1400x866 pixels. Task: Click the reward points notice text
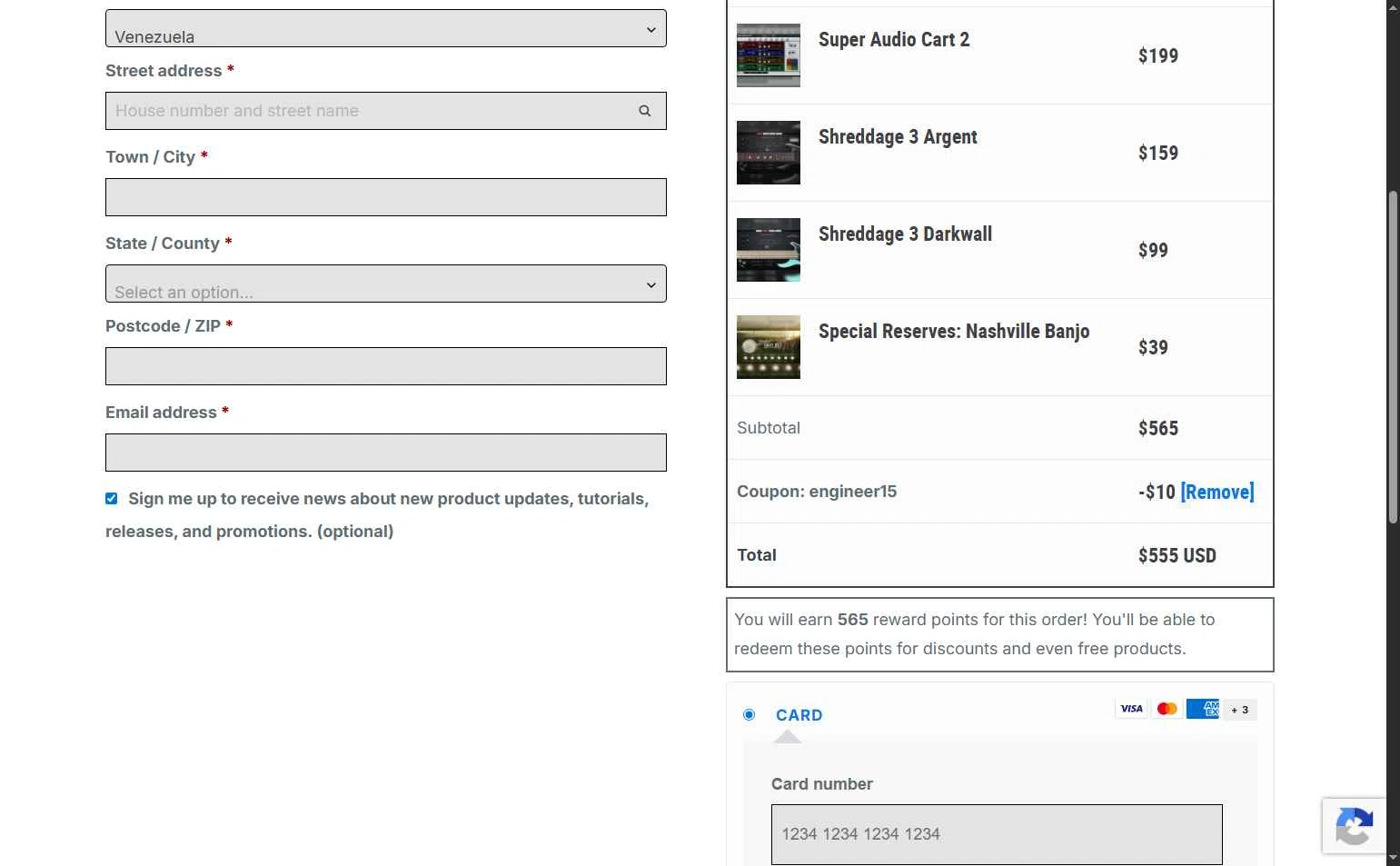click(x=974, y=634)
